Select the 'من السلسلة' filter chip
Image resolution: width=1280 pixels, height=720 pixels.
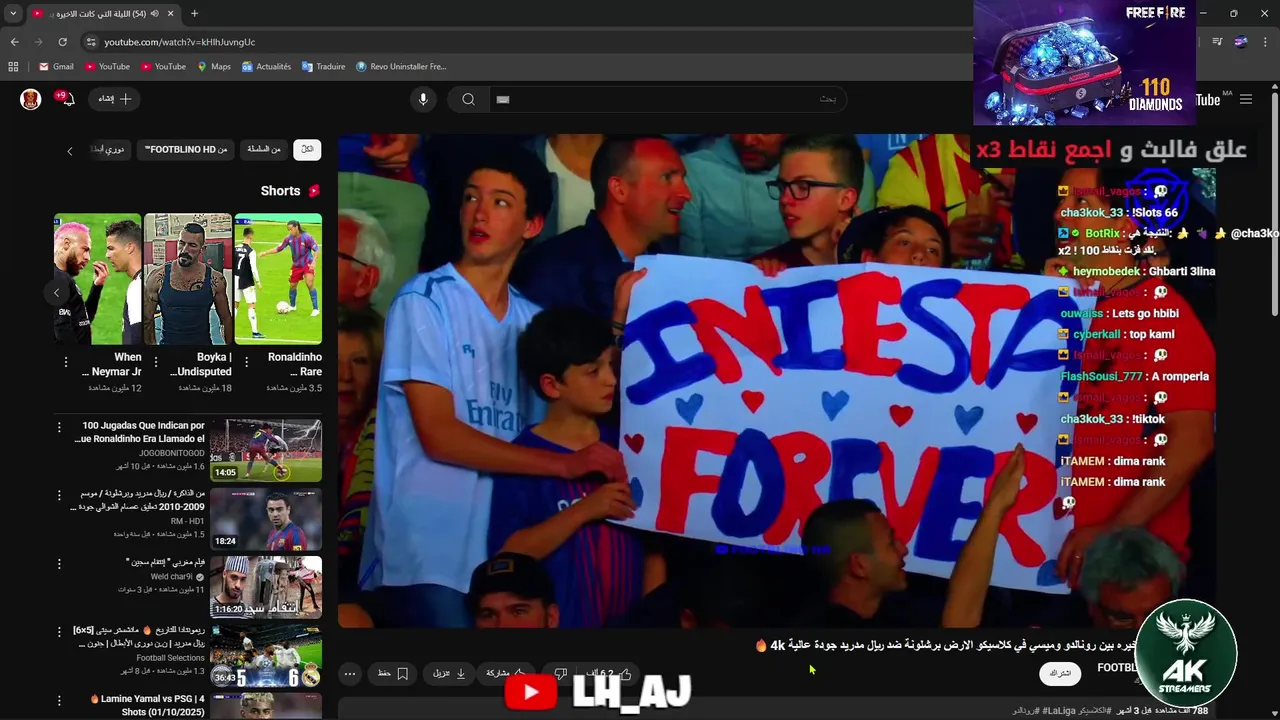pyautogui.click(x=264, y=149)
